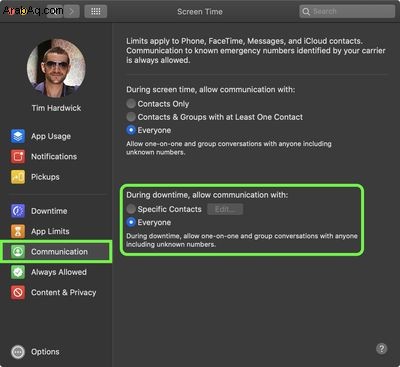Click 'During downtime, allow communication with:' heading
The width and height of the screenshot is (400, 367).
(207, 195)
